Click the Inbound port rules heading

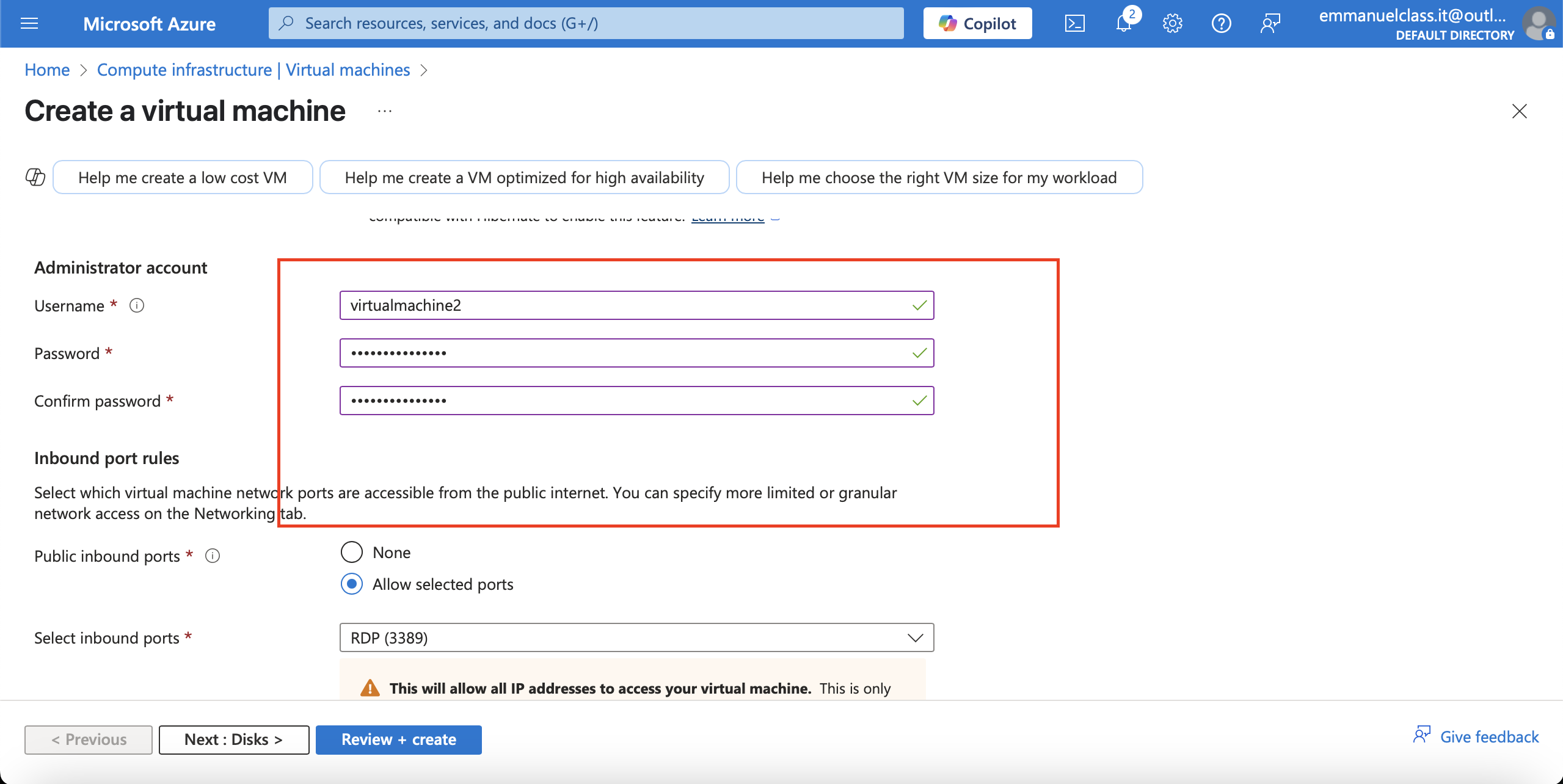click(x=107, y=458)
